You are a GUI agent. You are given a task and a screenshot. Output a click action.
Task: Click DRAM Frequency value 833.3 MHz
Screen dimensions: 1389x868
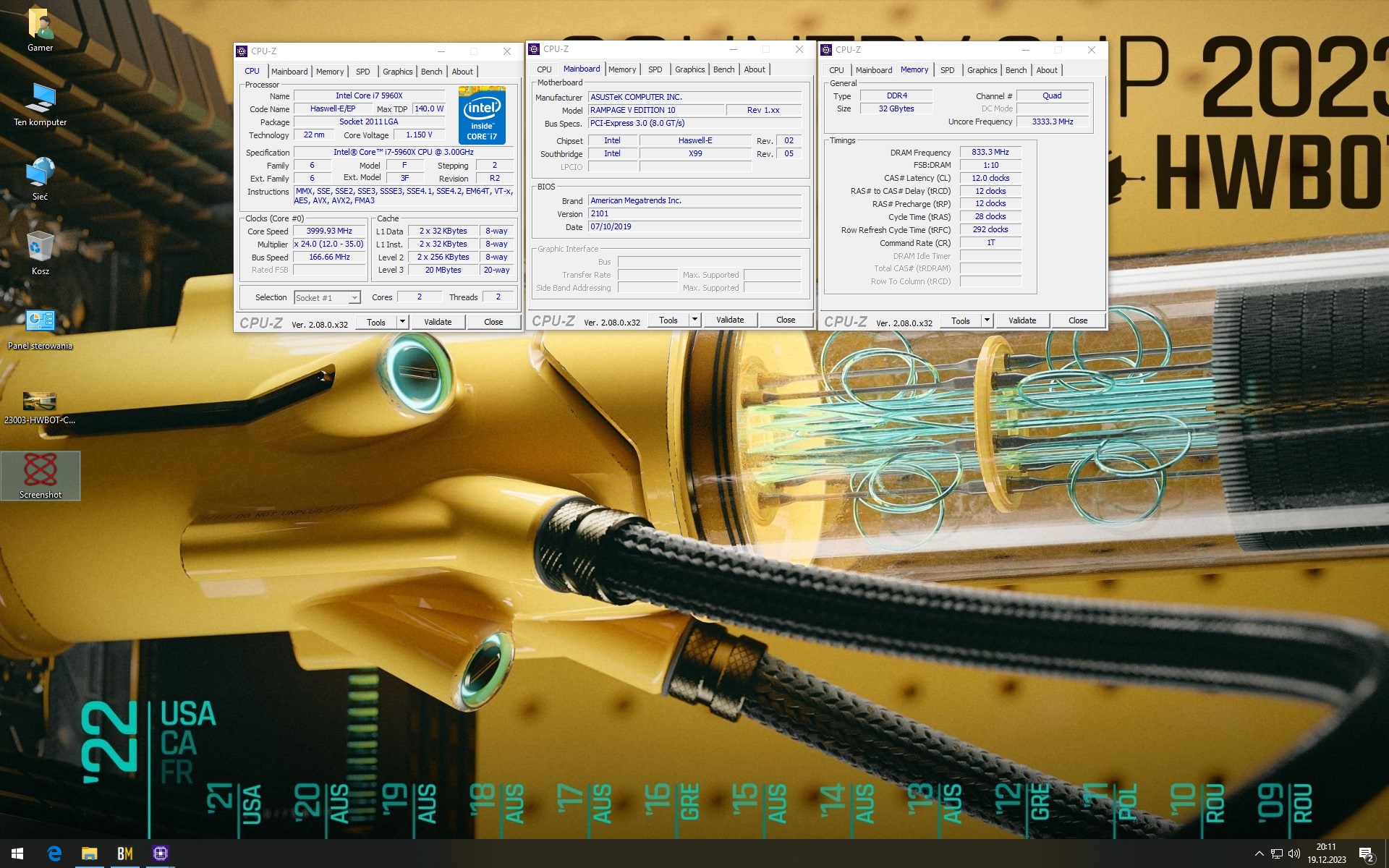(x=990, y=153)
